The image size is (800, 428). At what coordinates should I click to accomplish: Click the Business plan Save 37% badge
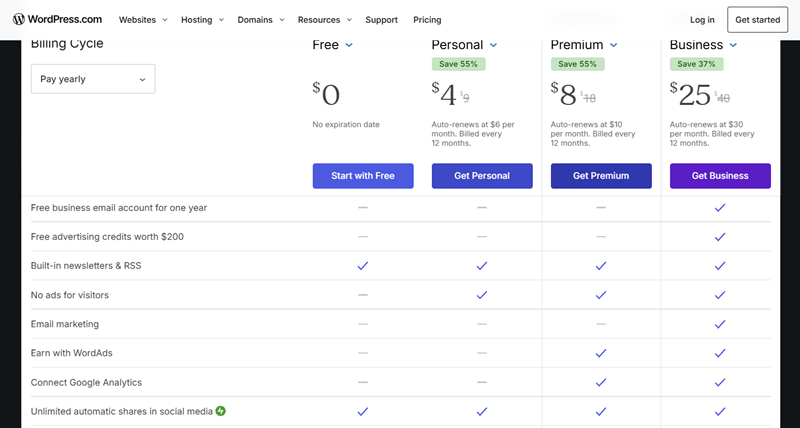(x=696, y=64)
